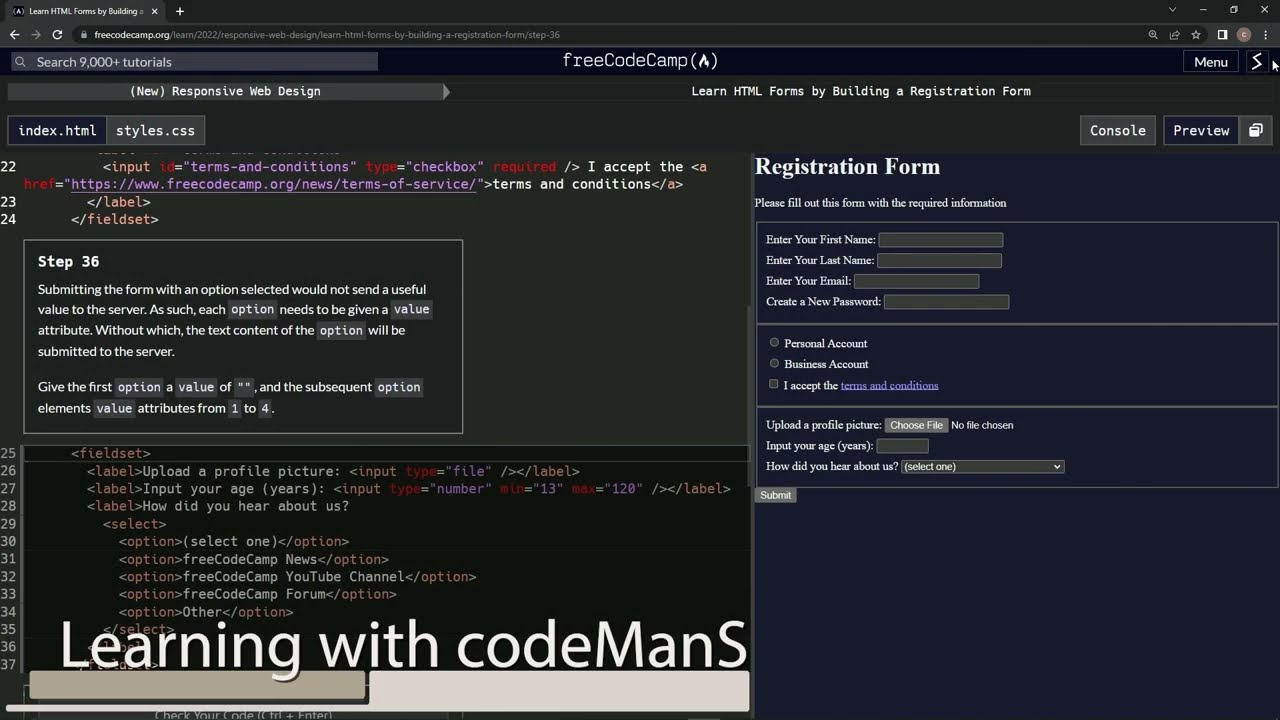Click freeCodeCamp YouTube Channel option code line
The image size is (1280, 720).
click(297, 577)
